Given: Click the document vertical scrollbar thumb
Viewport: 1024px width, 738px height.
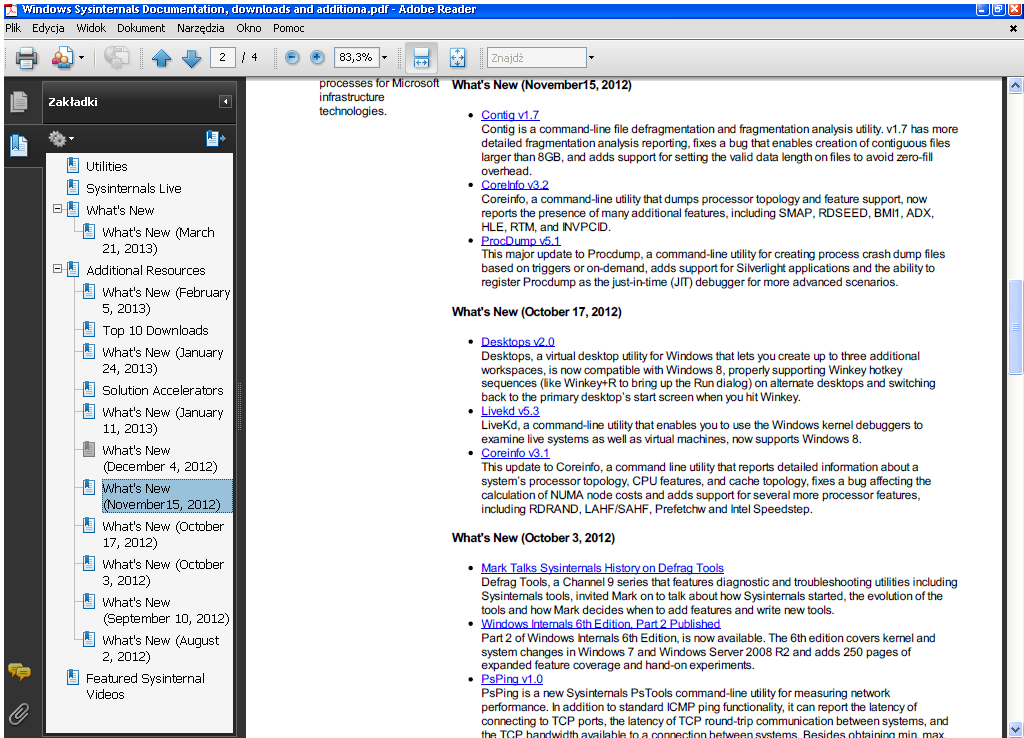Looking at the screenshot, I should (1015, 327).
